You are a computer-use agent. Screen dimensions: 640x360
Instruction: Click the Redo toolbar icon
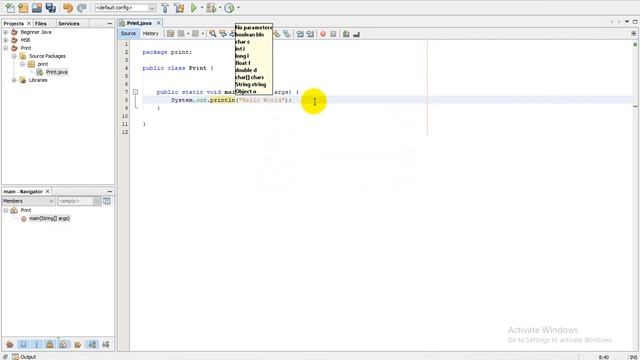pyautogui.click(x=82, y=7)
